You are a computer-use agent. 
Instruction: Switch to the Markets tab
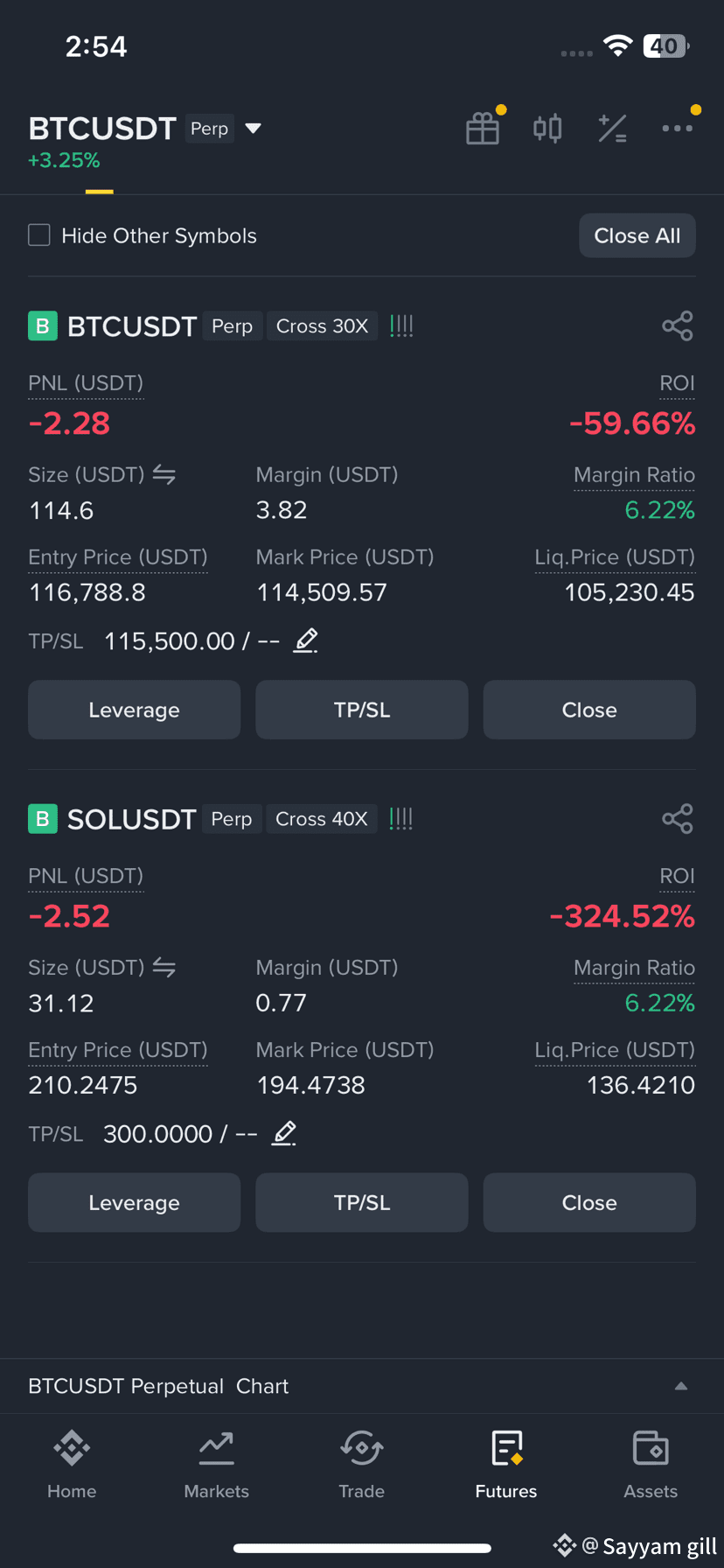217,1464
